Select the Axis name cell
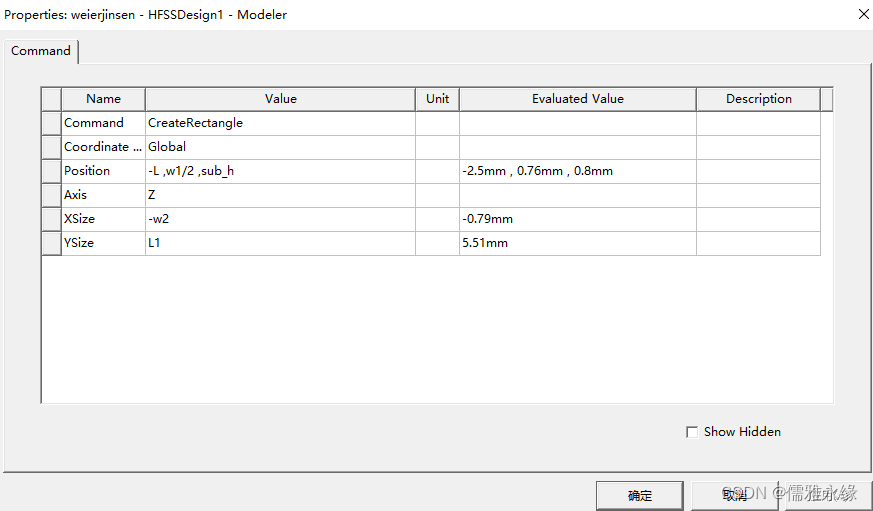This screenshot has width=873, height=511. click(104, 195)
